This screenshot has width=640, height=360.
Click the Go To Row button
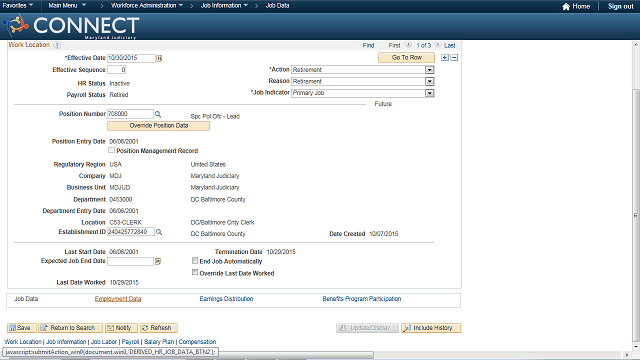tap(407, 58)
